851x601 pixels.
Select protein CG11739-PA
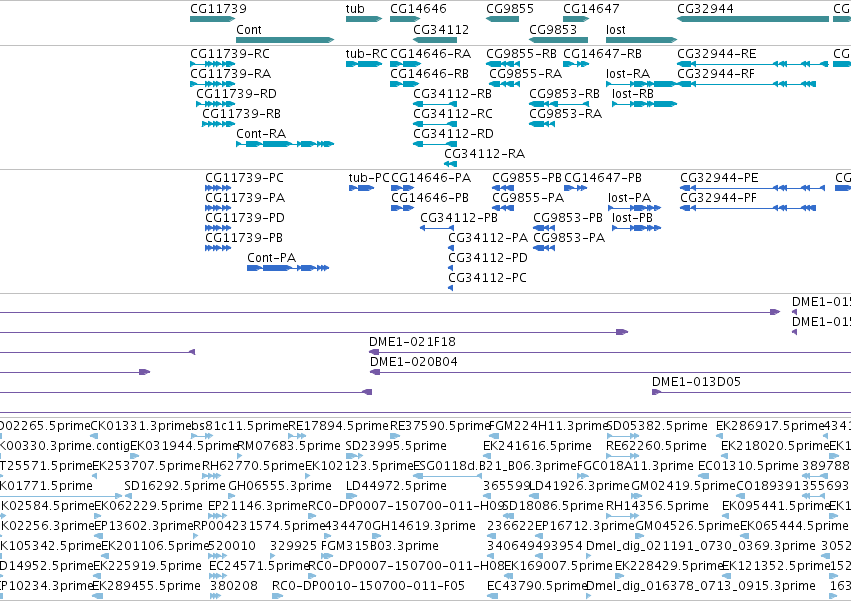(x=218, y=208)
